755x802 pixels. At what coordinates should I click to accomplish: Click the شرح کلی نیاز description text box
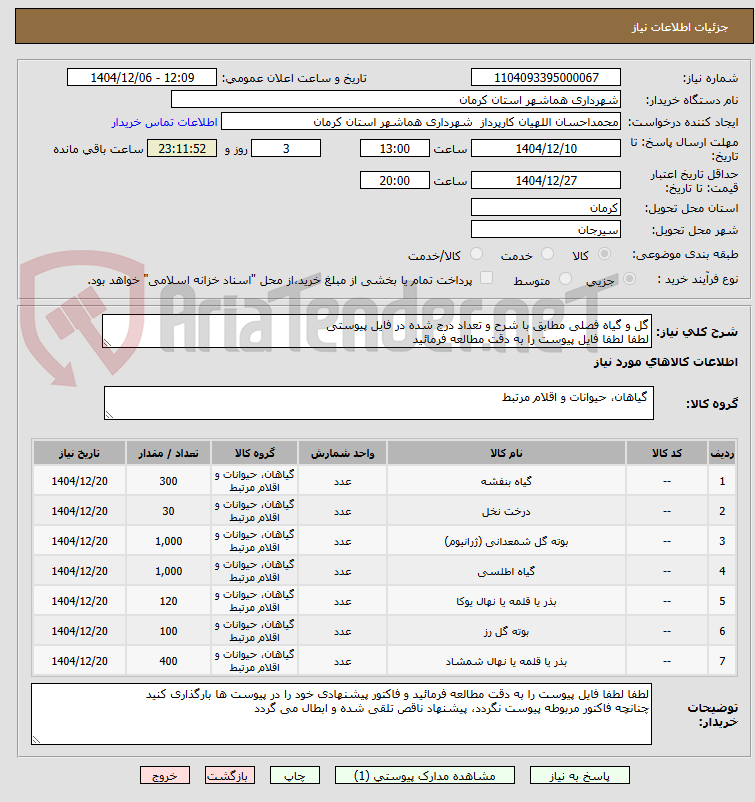tap(377, 331)
